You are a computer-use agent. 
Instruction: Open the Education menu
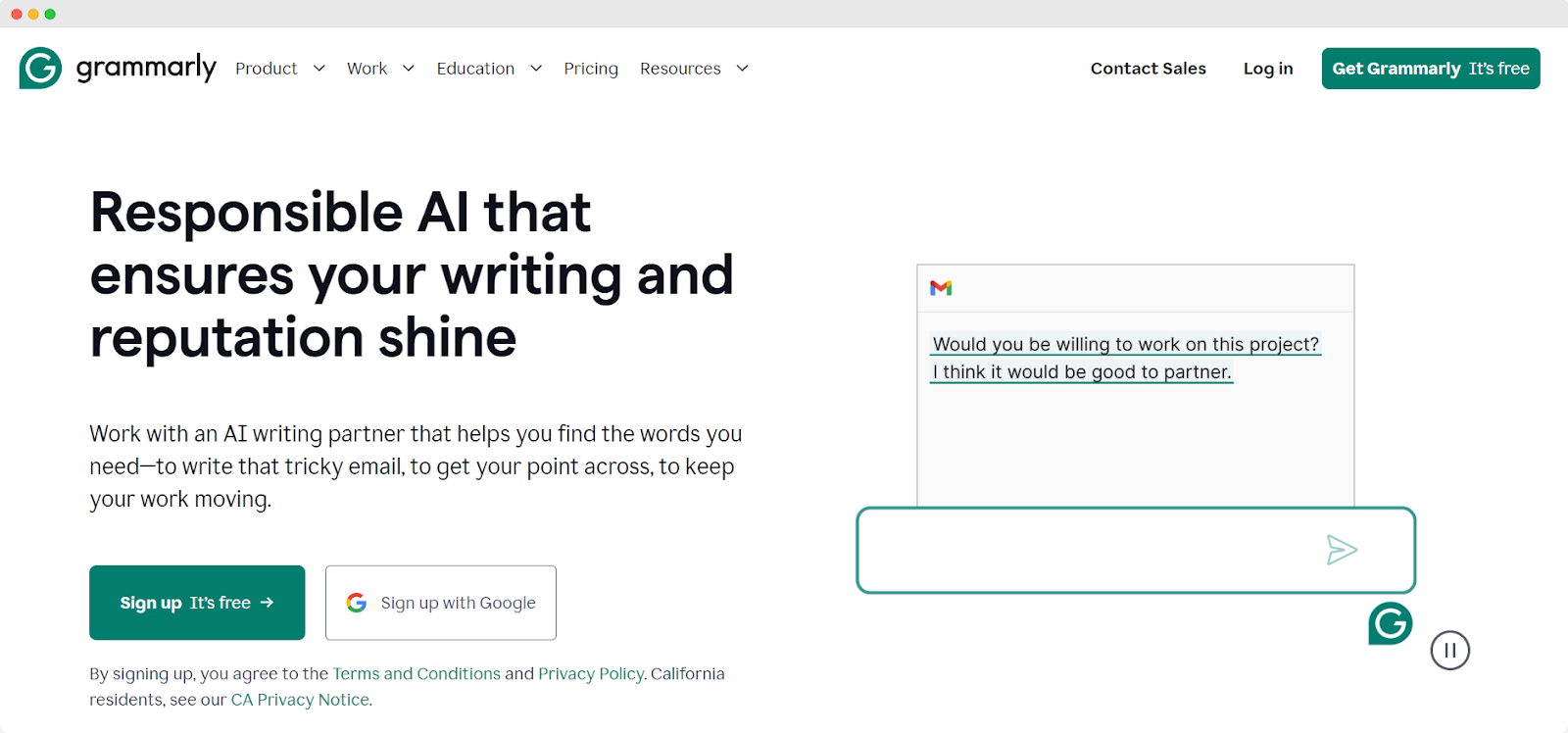[475, 69]
